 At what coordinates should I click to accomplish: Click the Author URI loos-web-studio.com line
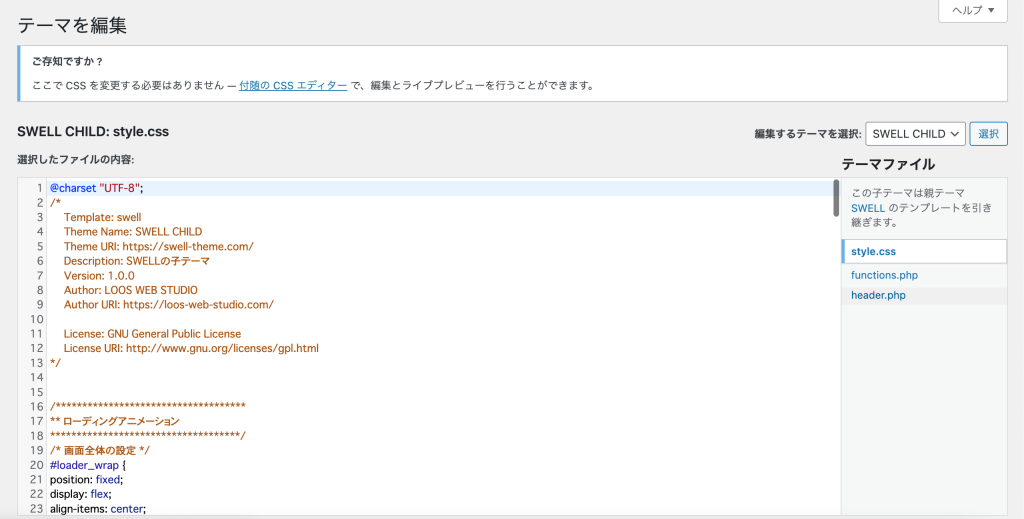(x=168, y=304)
